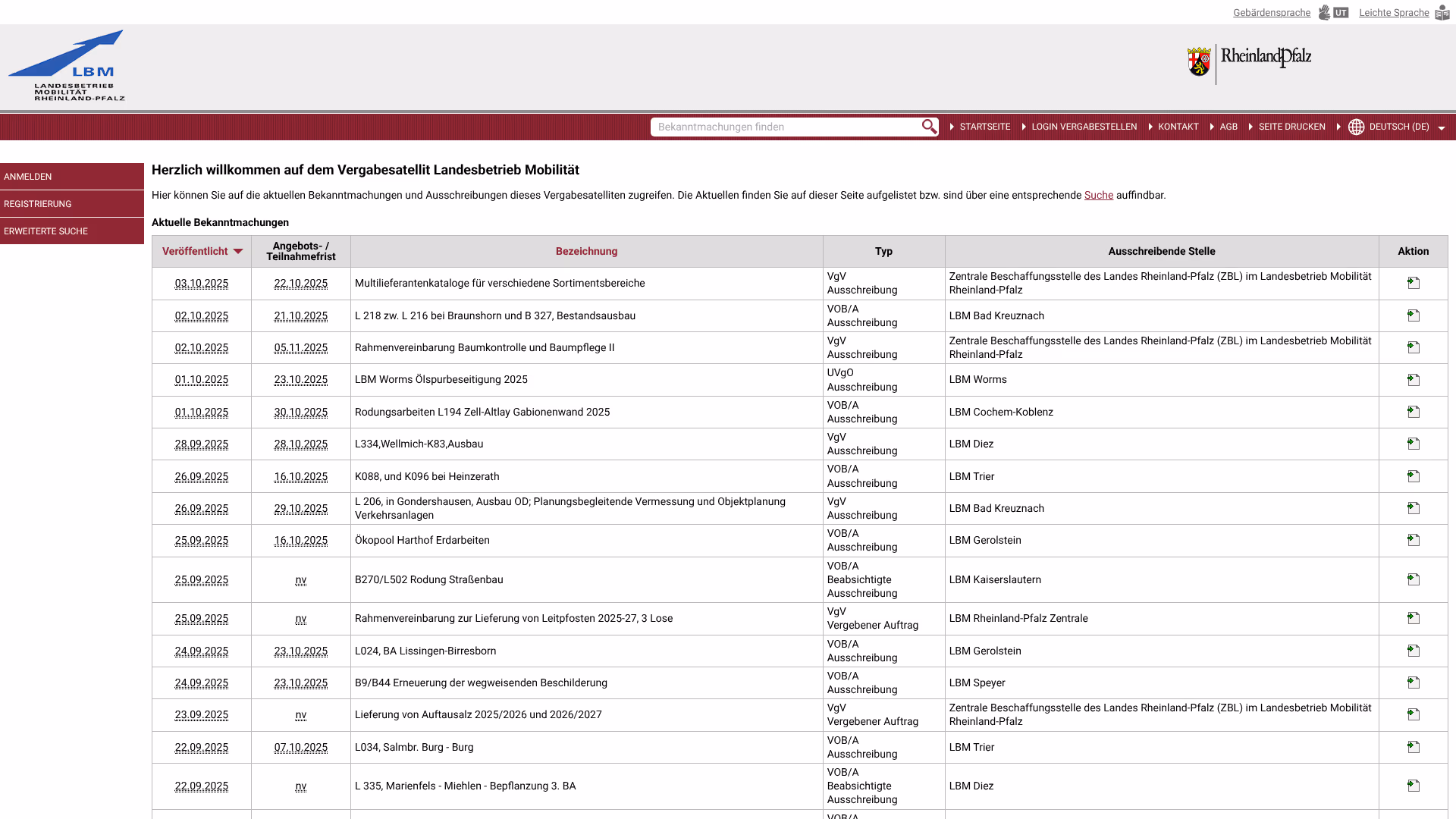
Task: Toggle sort arrow on Veröffentlicht column
Action: pos(238,252)
